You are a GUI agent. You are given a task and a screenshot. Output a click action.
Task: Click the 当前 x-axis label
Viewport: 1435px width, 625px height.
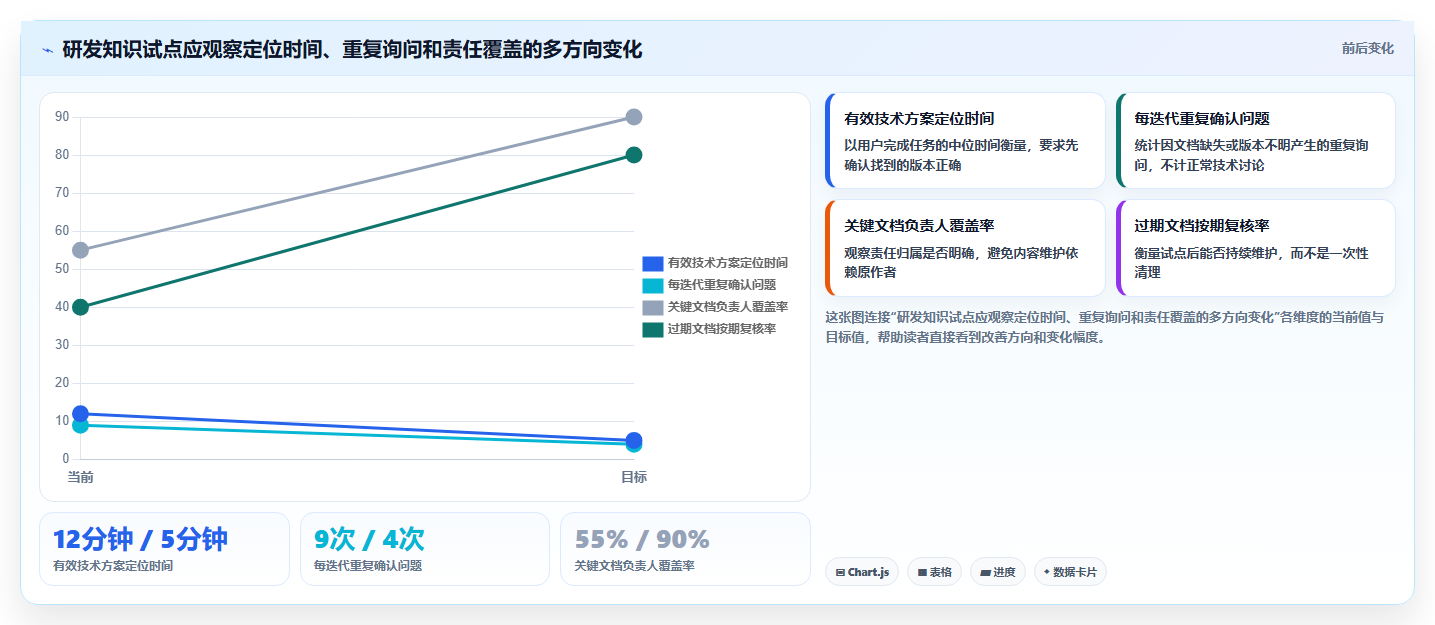(x=81, y=477)
